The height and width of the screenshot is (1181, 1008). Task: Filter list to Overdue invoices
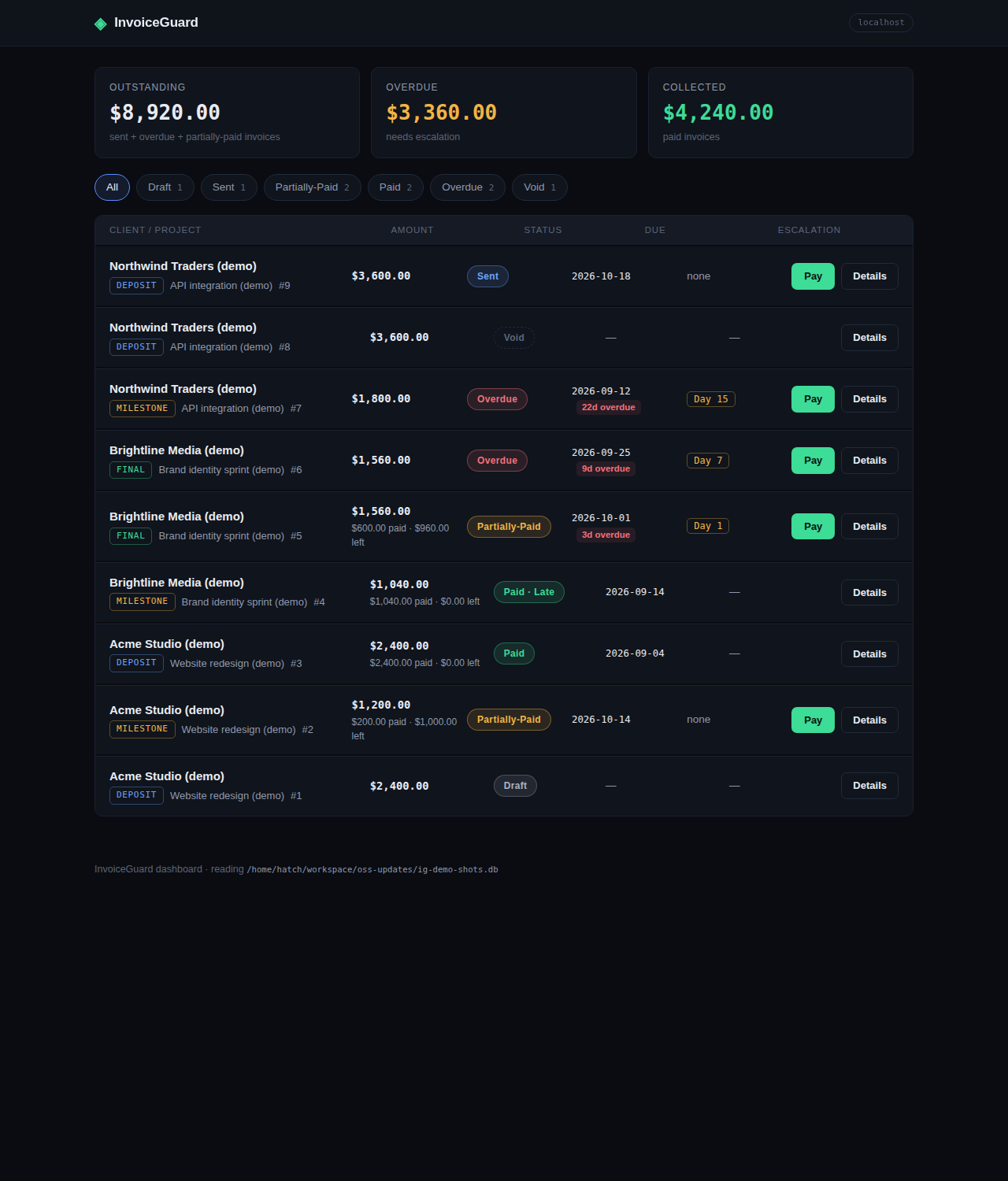[468, 187]
